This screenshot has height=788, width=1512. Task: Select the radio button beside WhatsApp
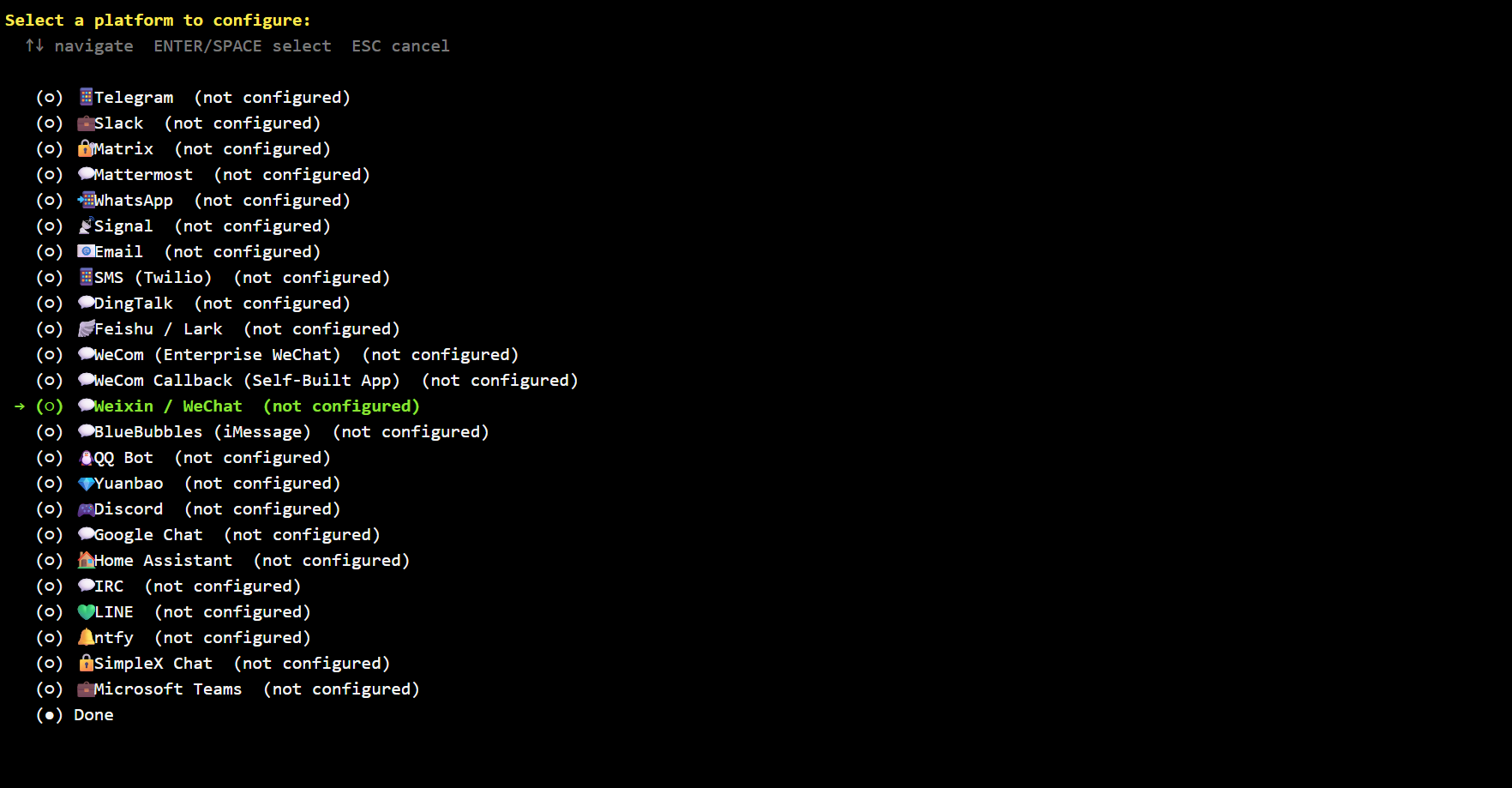(x=50, y=200)
